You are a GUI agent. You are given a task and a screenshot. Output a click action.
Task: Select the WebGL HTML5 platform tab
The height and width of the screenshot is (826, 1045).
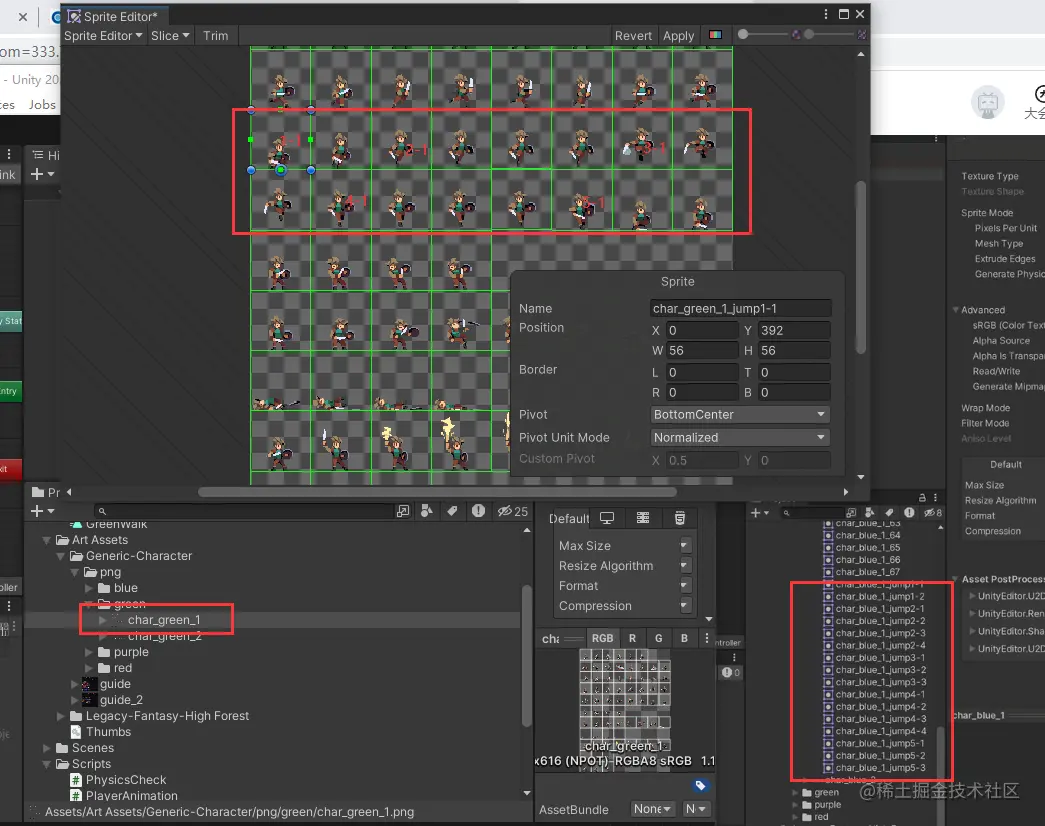point(680,518)
